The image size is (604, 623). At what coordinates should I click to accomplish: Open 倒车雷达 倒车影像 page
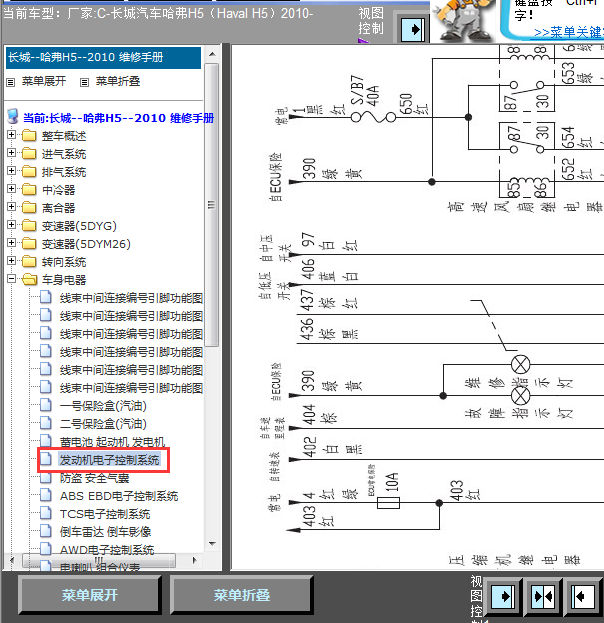click(106, 532)
